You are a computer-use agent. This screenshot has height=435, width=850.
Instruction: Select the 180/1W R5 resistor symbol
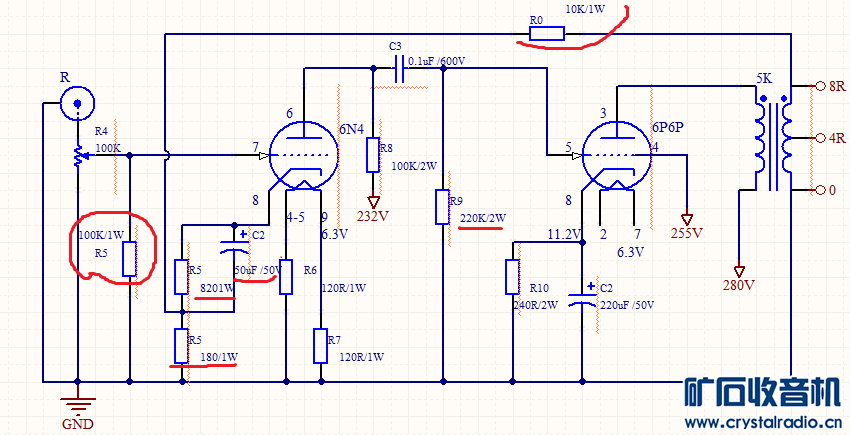point(182,346)
